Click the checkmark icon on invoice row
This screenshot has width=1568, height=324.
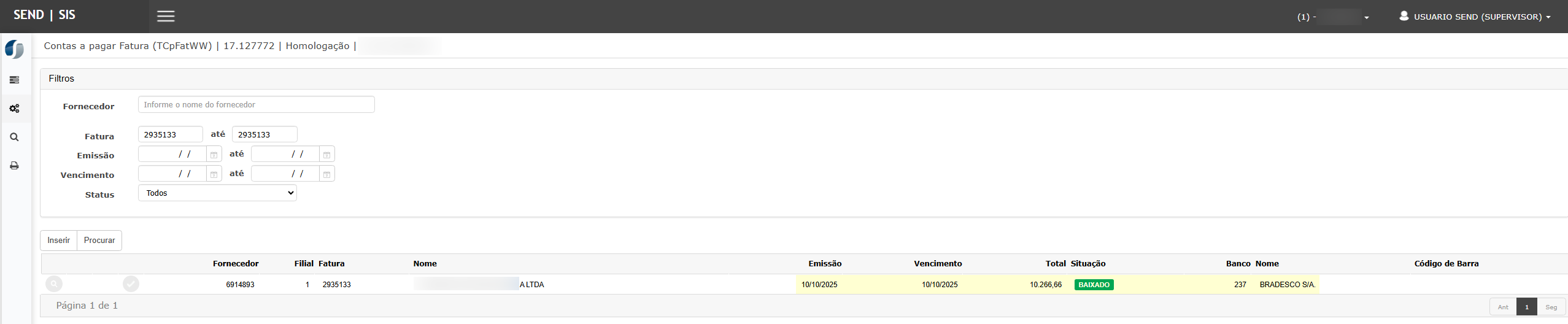coord(131,284)
